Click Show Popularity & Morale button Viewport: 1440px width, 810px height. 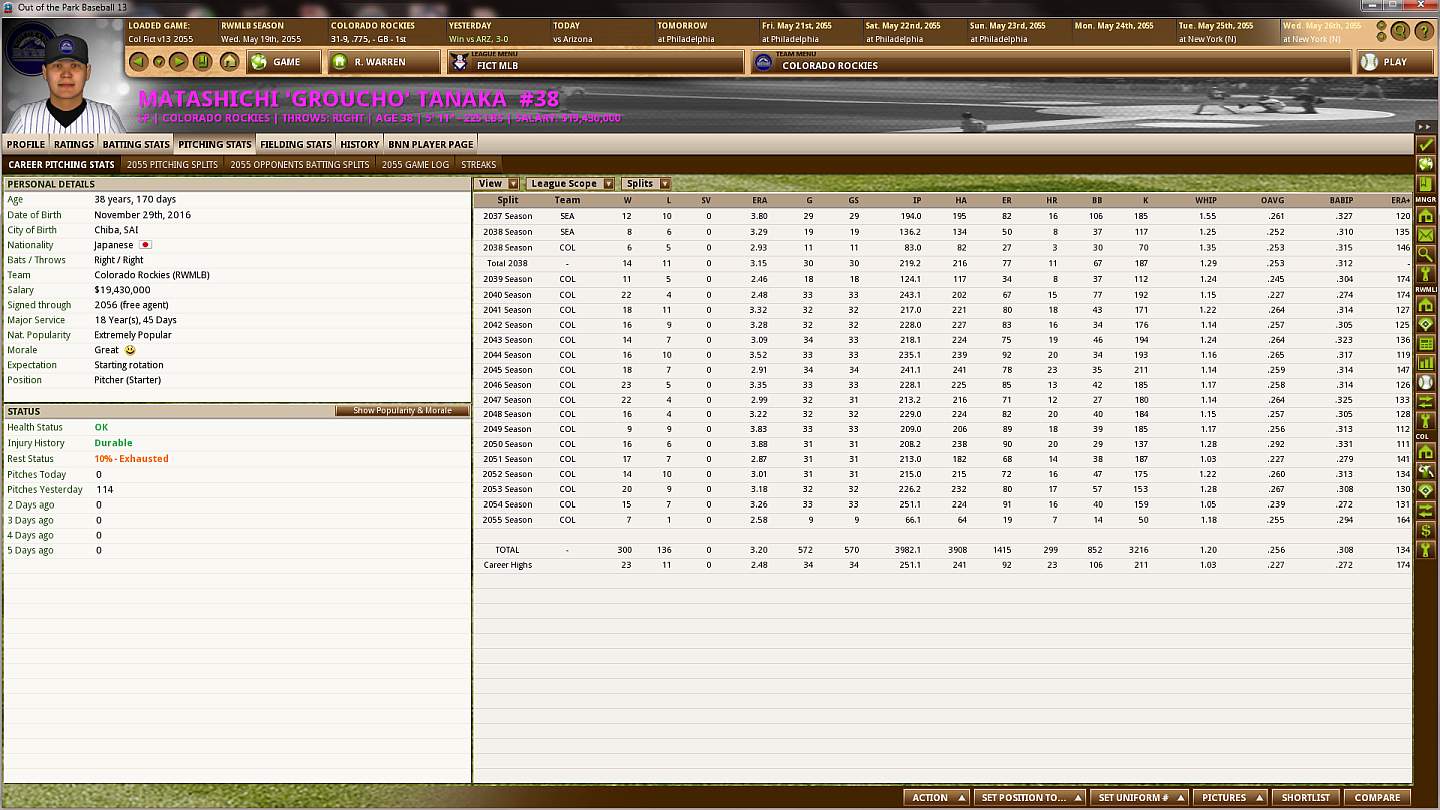point(402,411)
